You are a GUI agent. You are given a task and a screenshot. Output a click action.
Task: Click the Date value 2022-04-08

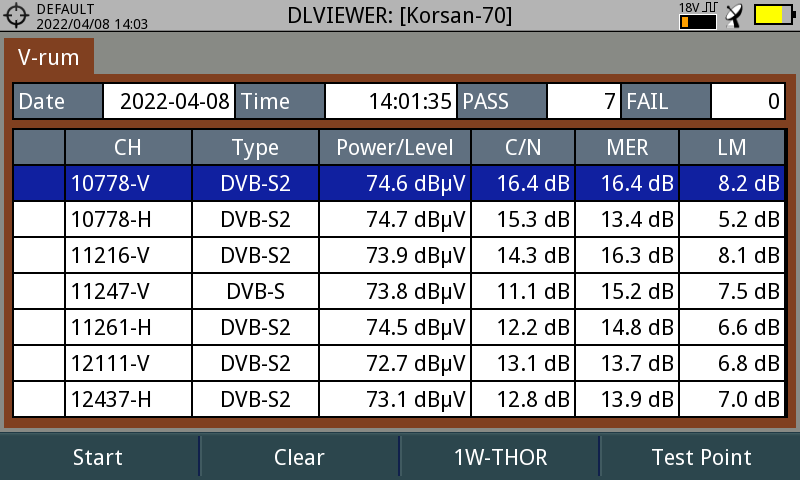pos(169,101)
